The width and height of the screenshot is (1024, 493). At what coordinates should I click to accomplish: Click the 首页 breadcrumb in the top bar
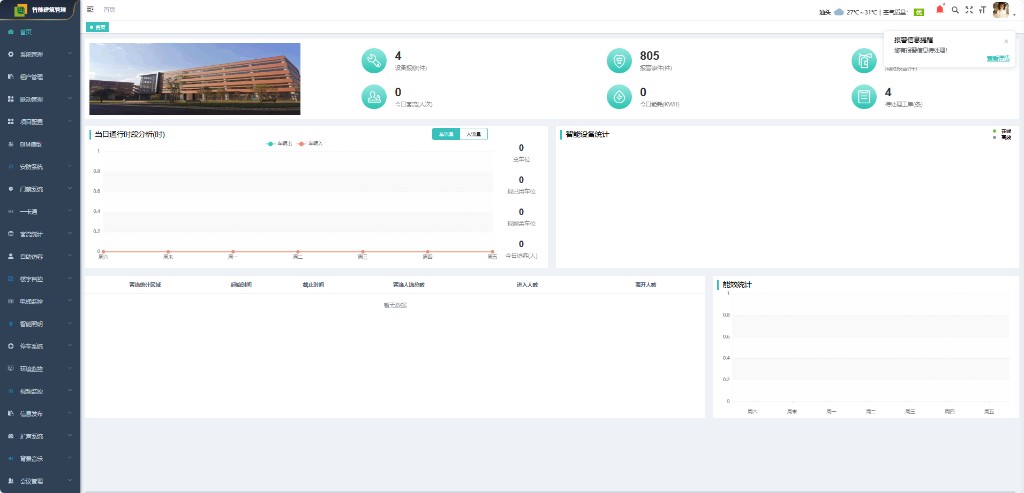coord(110,10)
